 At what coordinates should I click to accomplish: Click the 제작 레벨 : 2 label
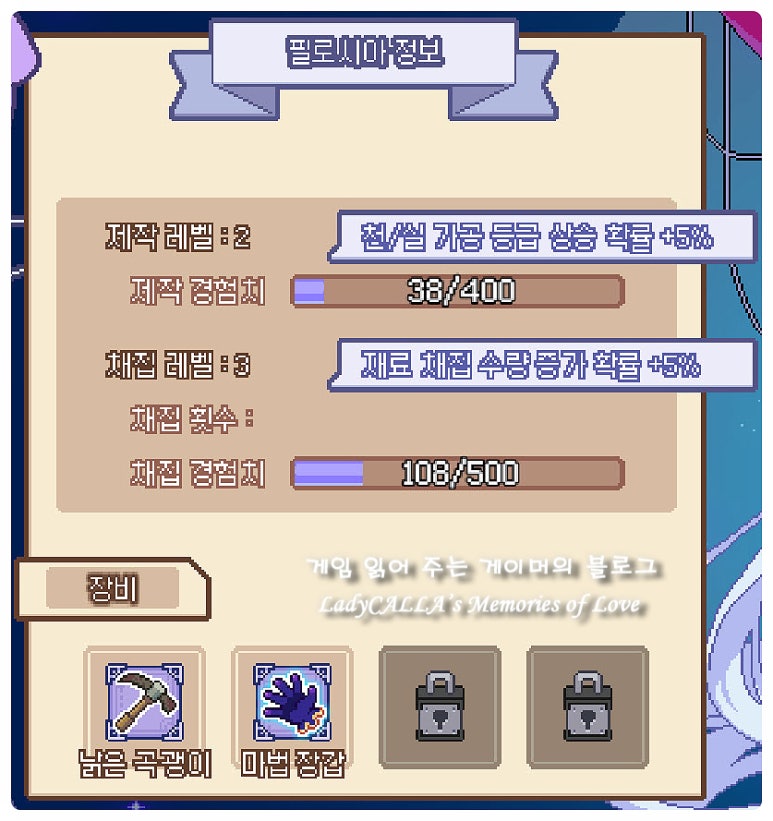click(x=178, y=237)
